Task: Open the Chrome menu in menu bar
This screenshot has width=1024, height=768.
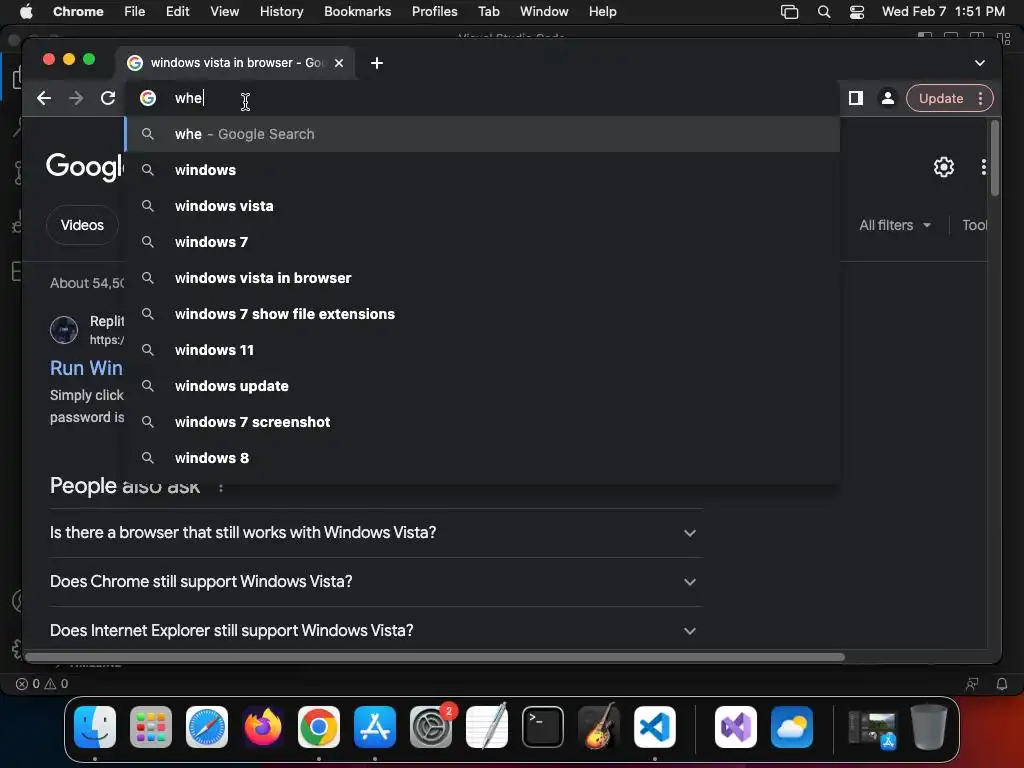Action: click(78, 11)
